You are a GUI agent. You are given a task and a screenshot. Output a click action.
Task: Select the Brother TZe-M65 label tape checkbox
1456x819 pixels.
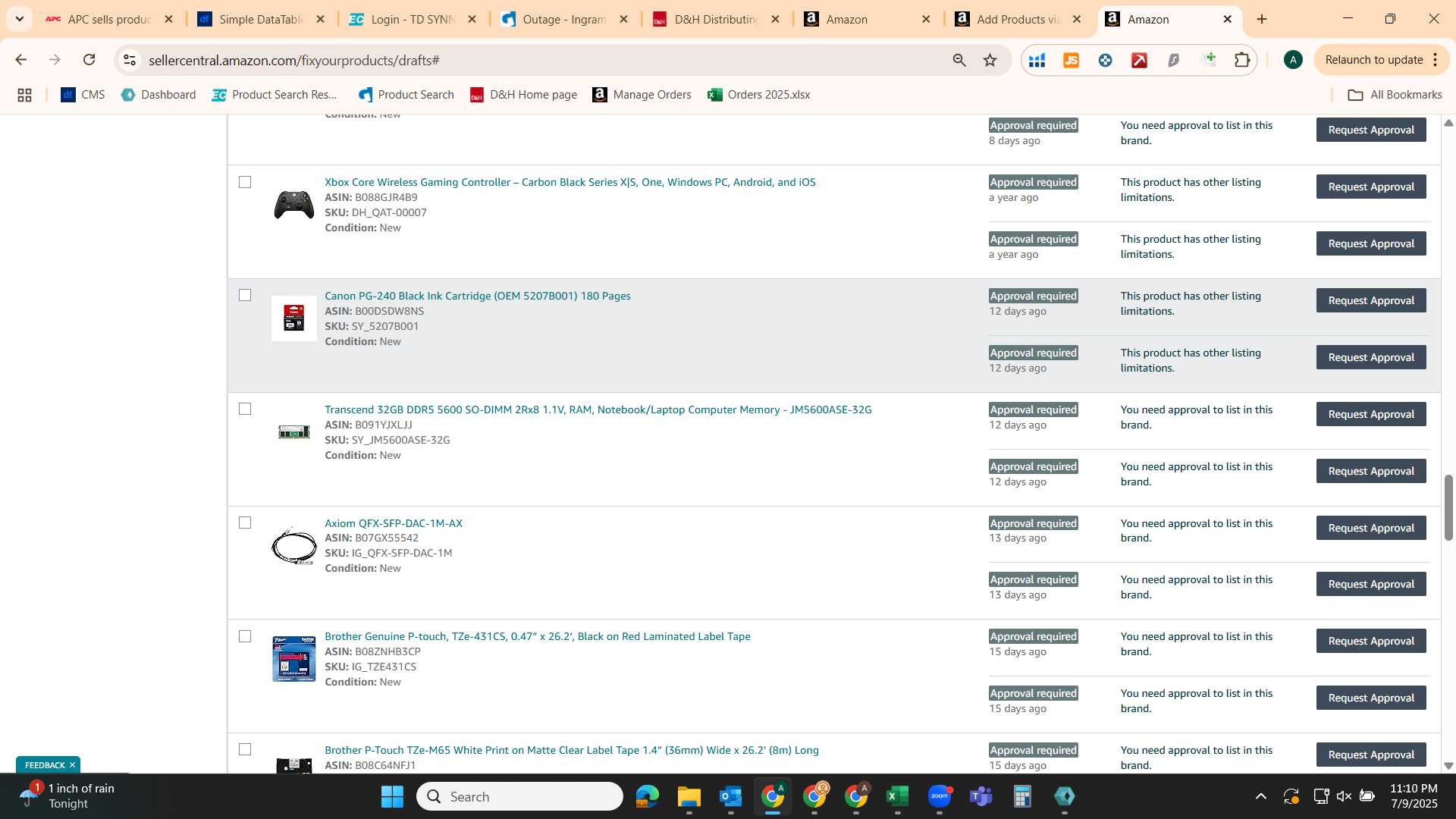click(x=245, y=749)
